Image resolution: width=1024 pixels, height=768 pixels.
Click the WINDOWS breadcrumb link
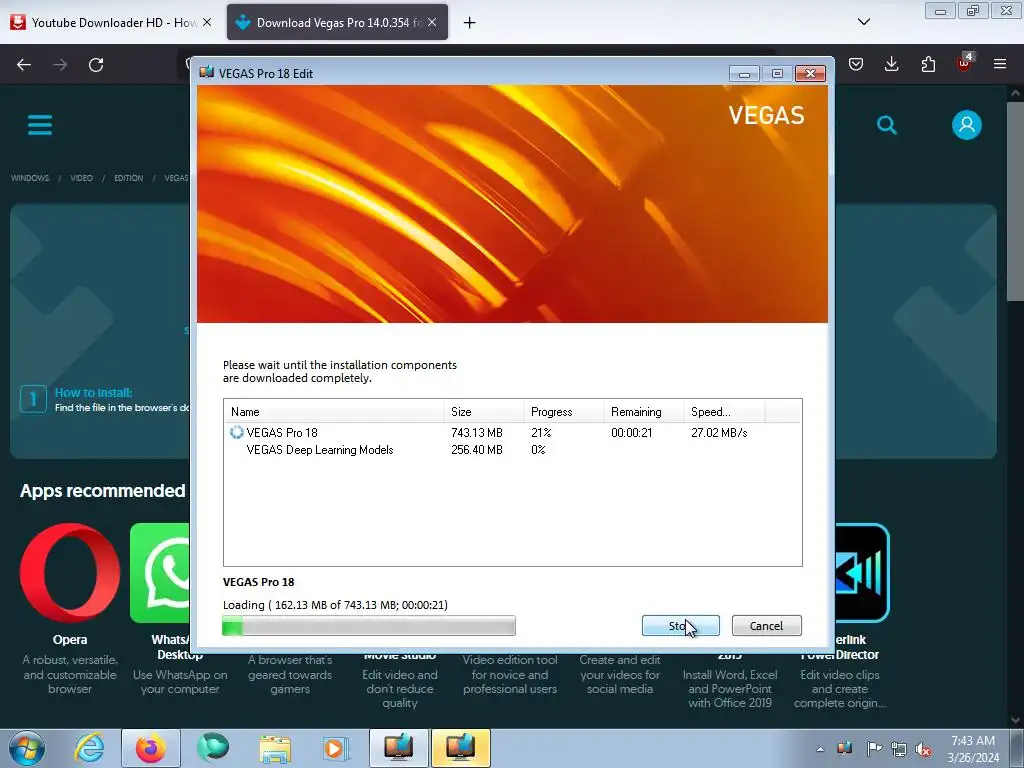point(30,178)
